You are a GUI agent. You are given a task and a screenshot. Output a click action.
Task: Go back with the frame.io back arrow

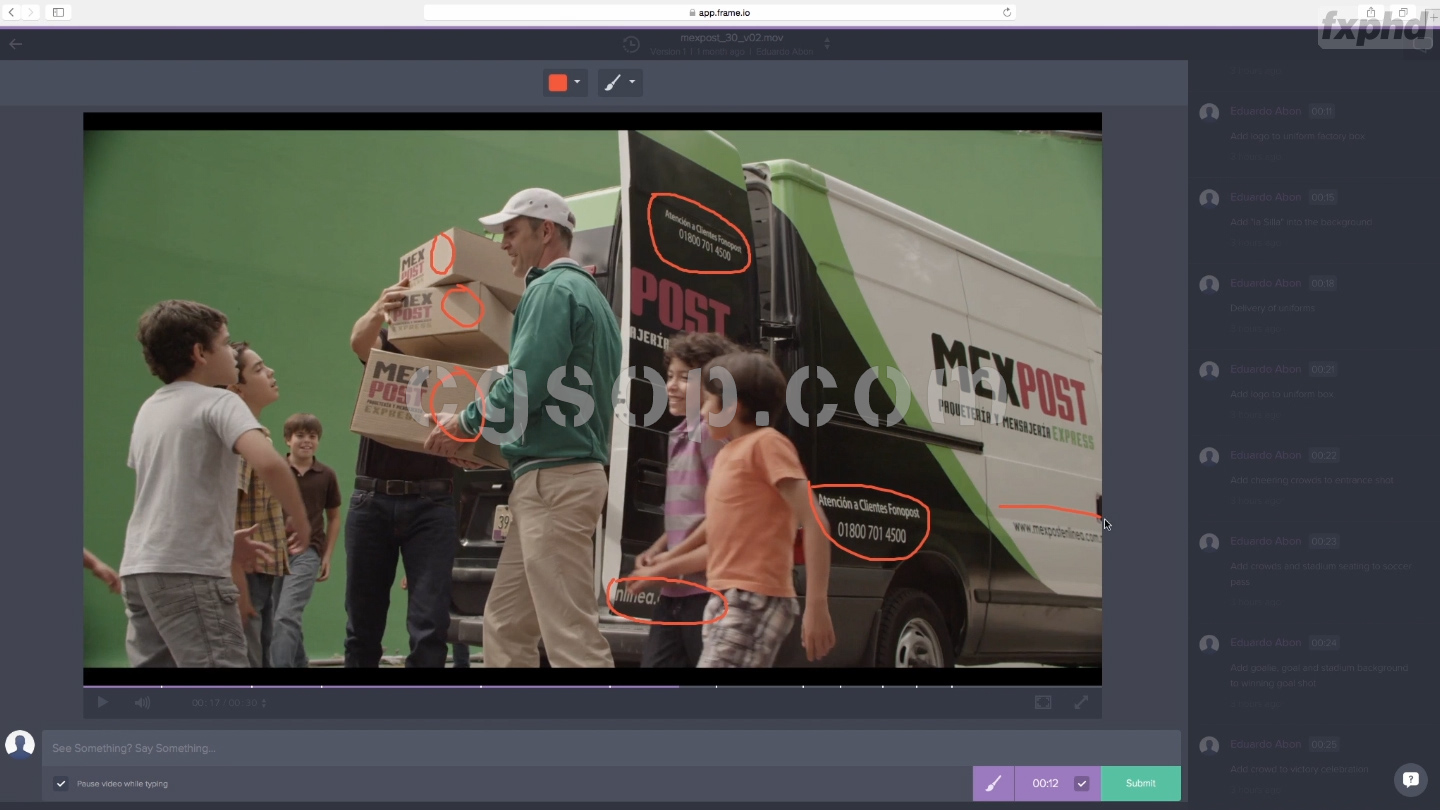(15, 44)
